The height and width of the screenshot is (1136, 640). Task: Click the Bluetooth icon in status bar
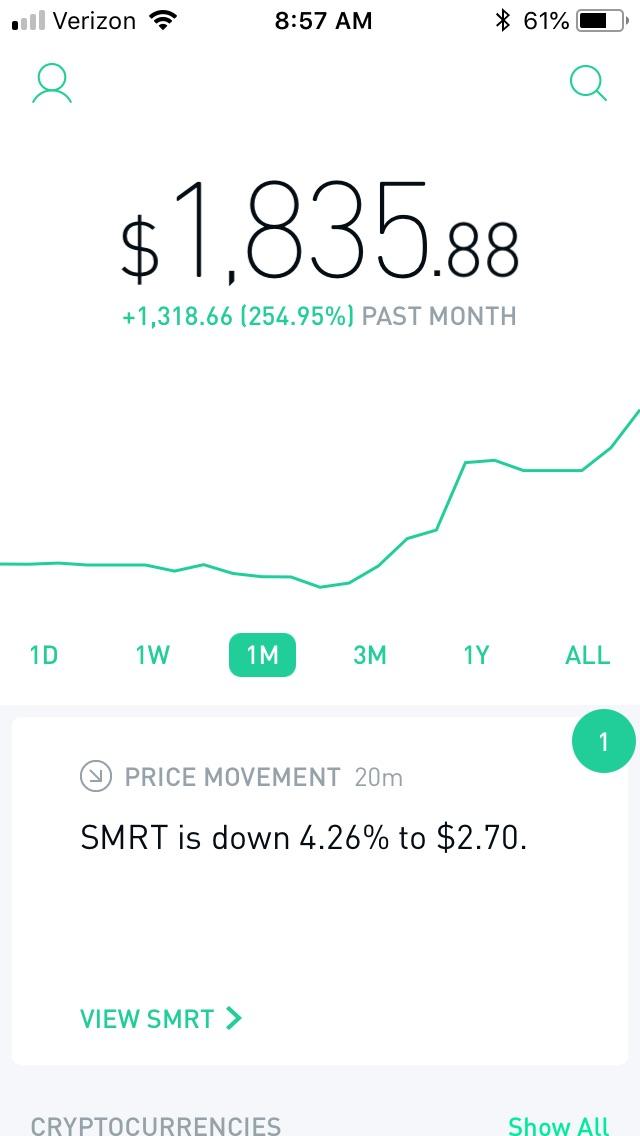point(502,19)
